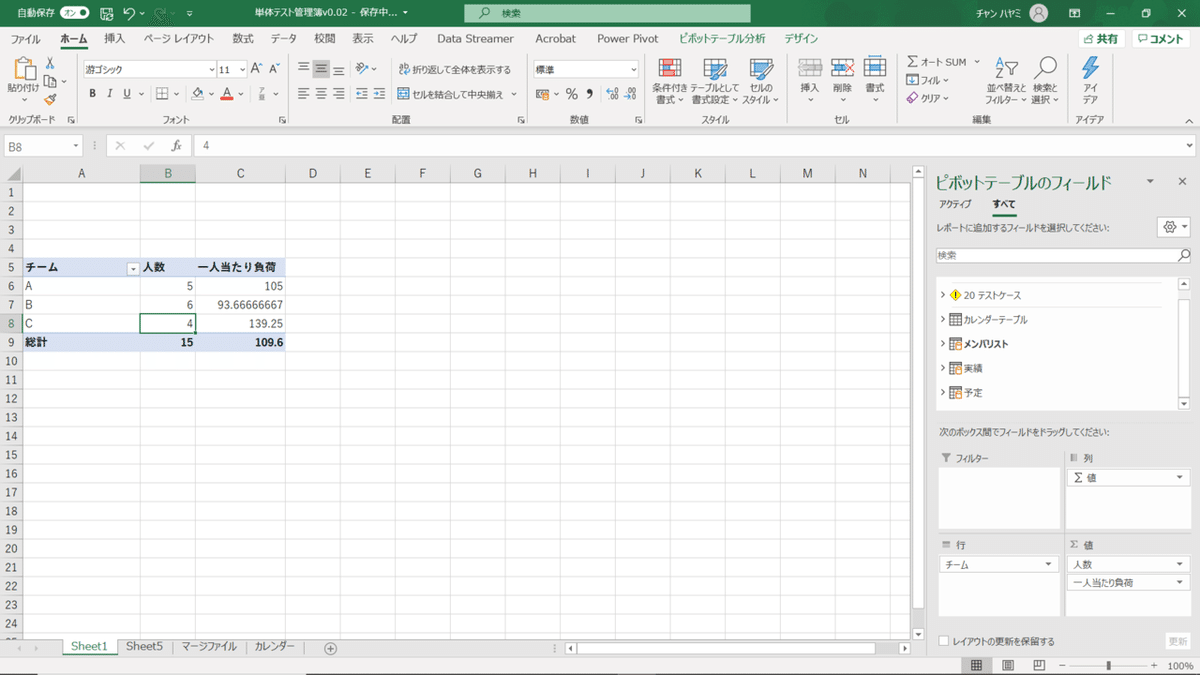This screenshot has height=675, width=1200.
Task: Click the Undo arrow icon
Action: tap(129, 14)
